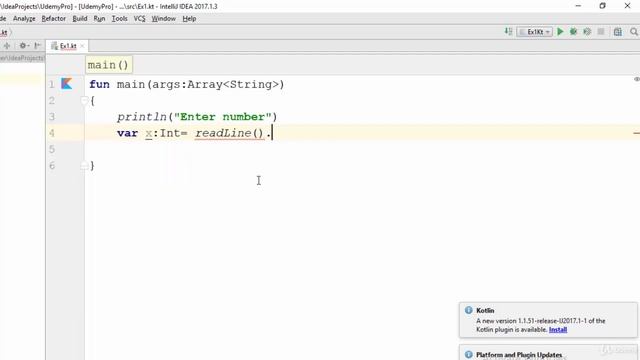Click the Stop square icon

601,32
